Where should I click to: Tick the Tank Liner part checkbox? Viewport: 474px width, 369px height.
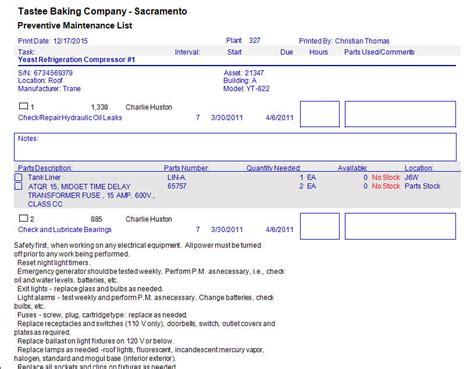(x=18, y=177)
